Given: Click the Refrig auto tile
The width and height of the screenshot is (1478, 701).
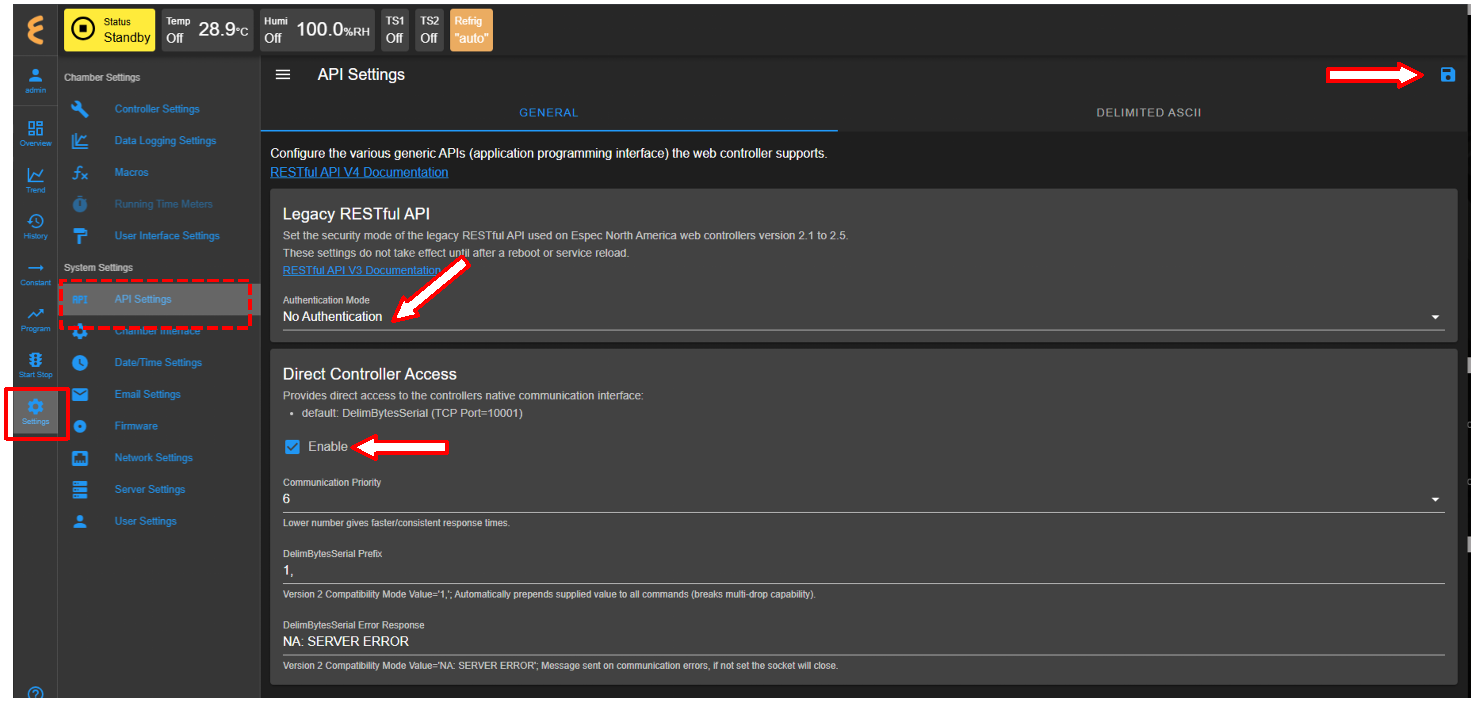Looking at the screenshot, I should pyautogui.click(x=471, y=30).
